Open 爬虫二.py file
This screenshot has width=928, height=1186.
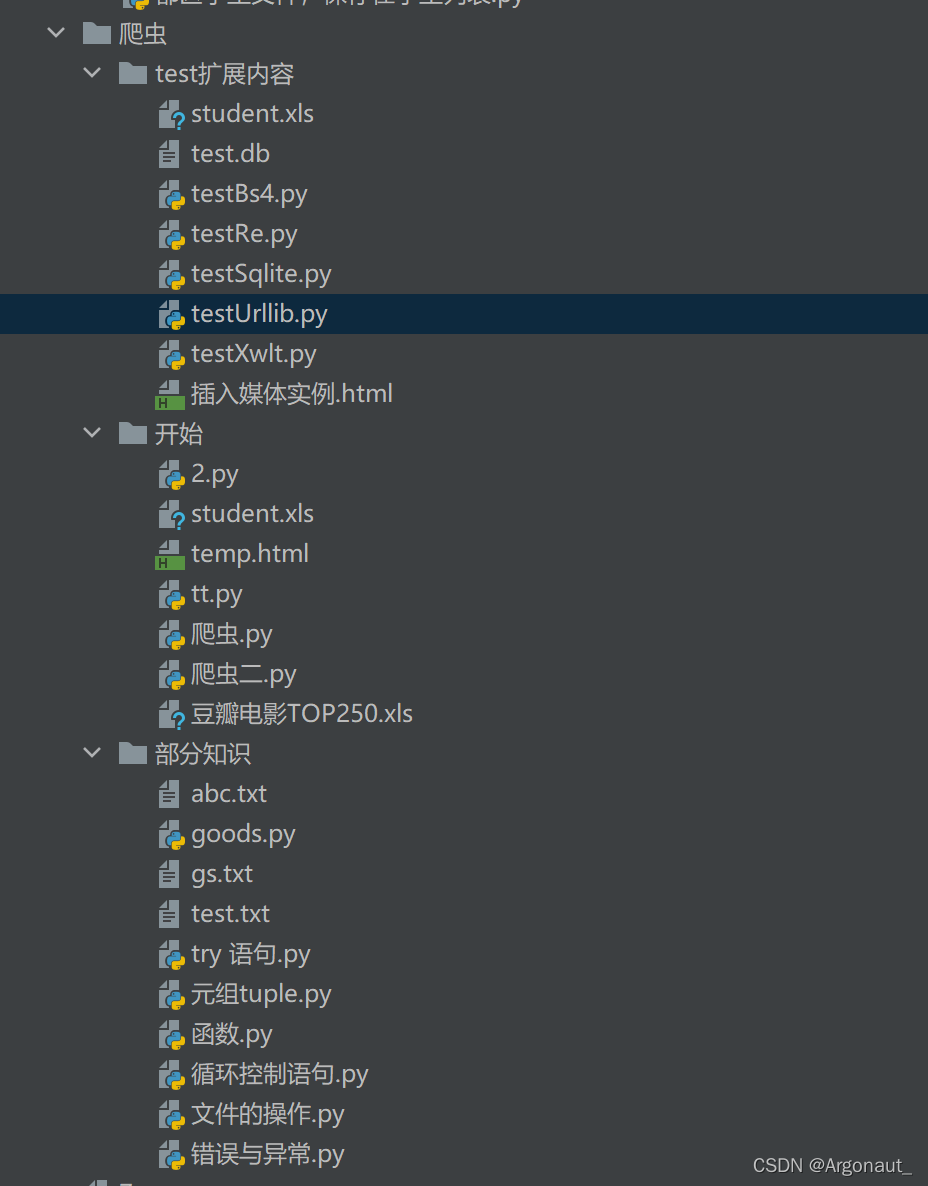pyautogui.click(x=243, y=674)
